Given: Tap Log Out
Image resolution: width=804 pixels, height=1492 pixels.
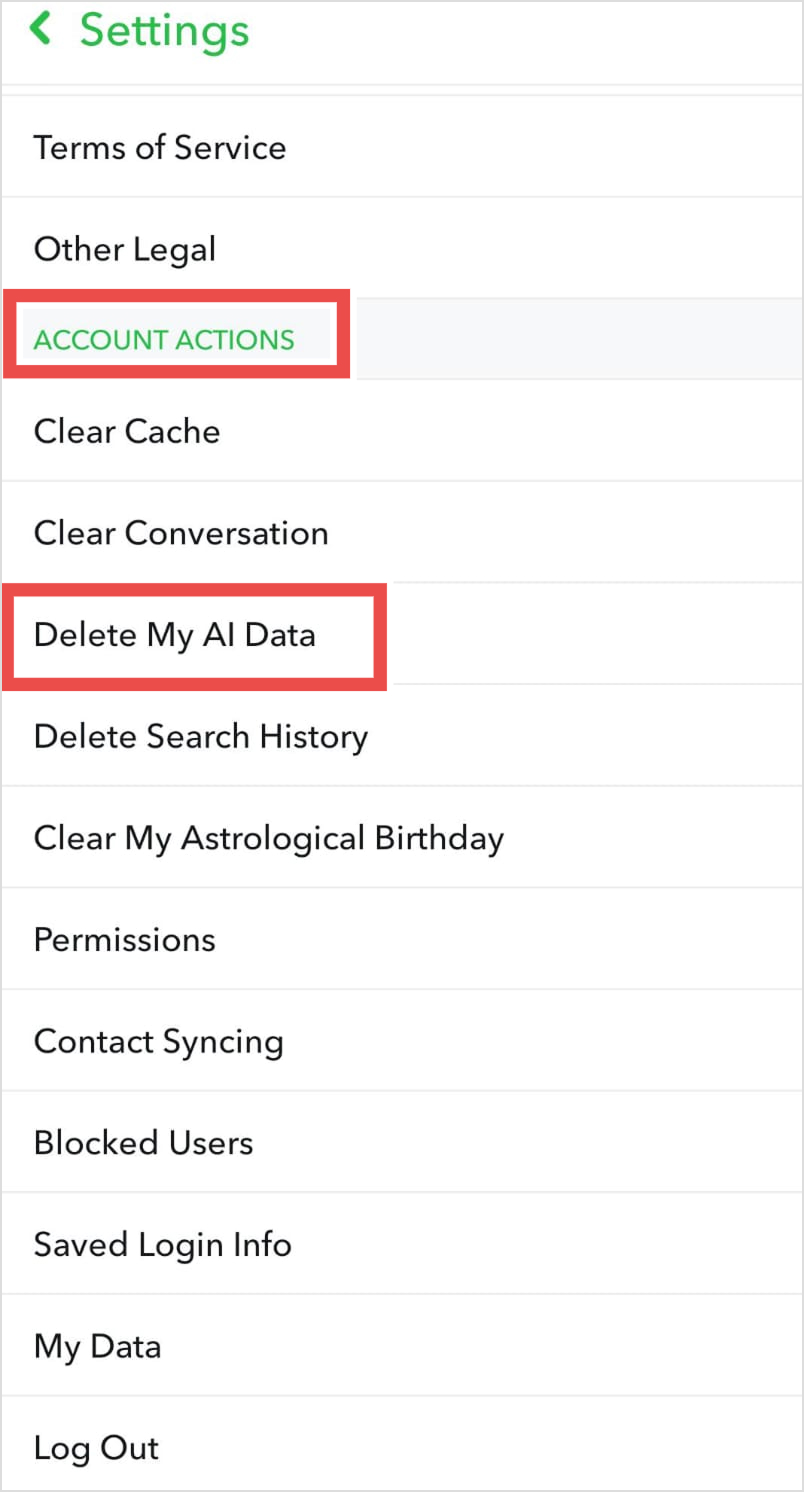Looking at the screenshot, I should pyautogui.click(x=96, y=1447).
